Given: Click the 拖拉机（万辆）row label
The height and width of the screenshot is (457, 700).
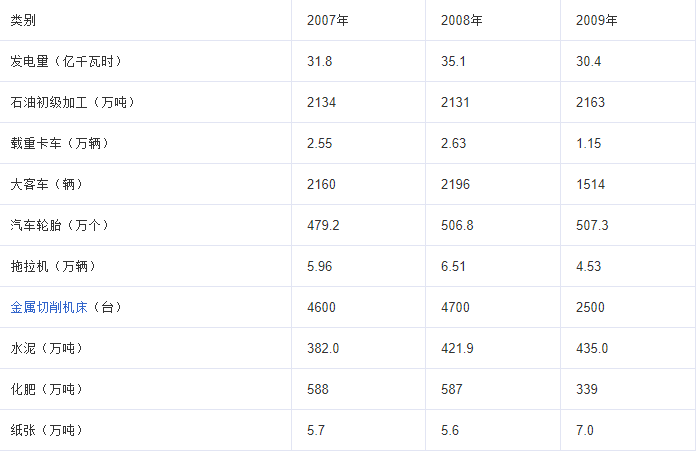Looking at the screenshot, I should click(53, 266).
